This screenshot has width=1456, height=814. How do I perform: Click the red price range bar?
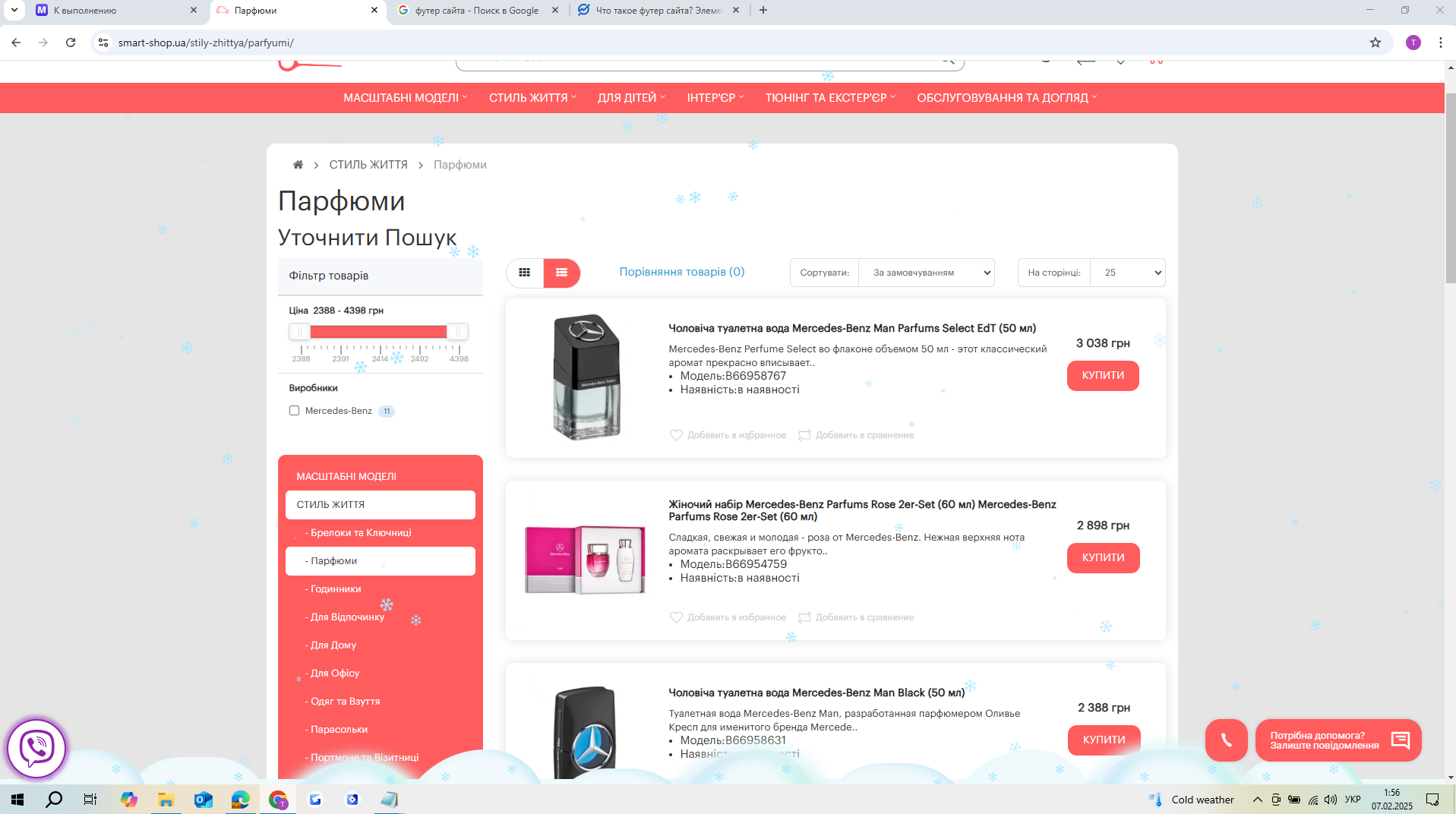click(x=378, y=332)
